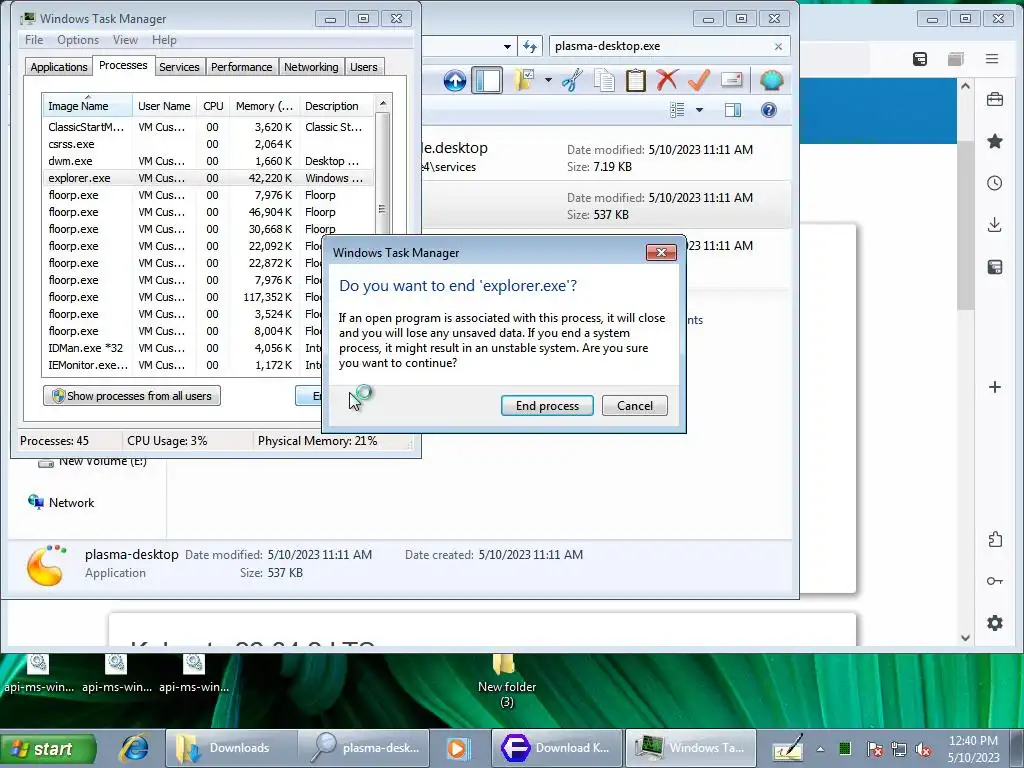Open the Options menu in Task Manager
The height and width of the screenshot is (768, 1024).
78,40
